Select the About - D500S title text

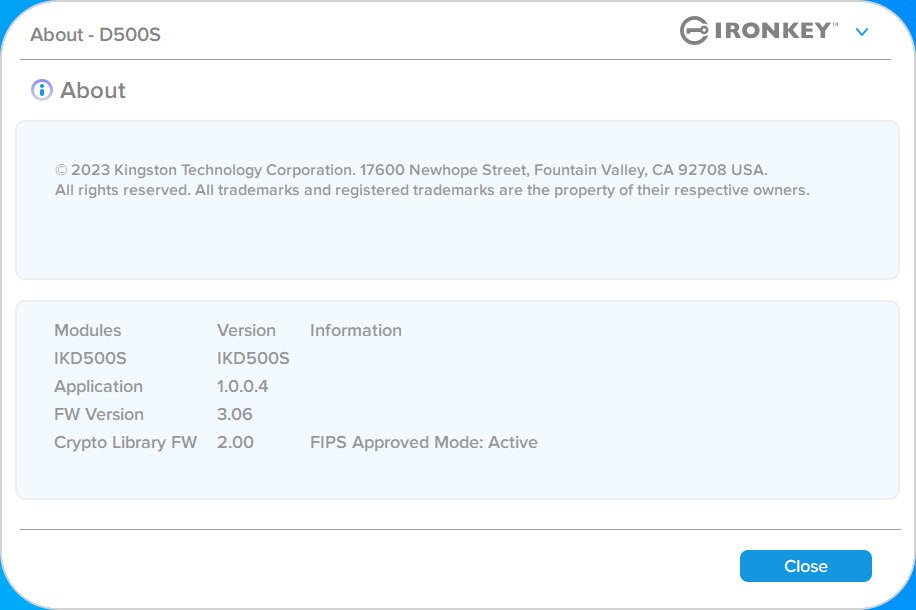click(95, 34)
